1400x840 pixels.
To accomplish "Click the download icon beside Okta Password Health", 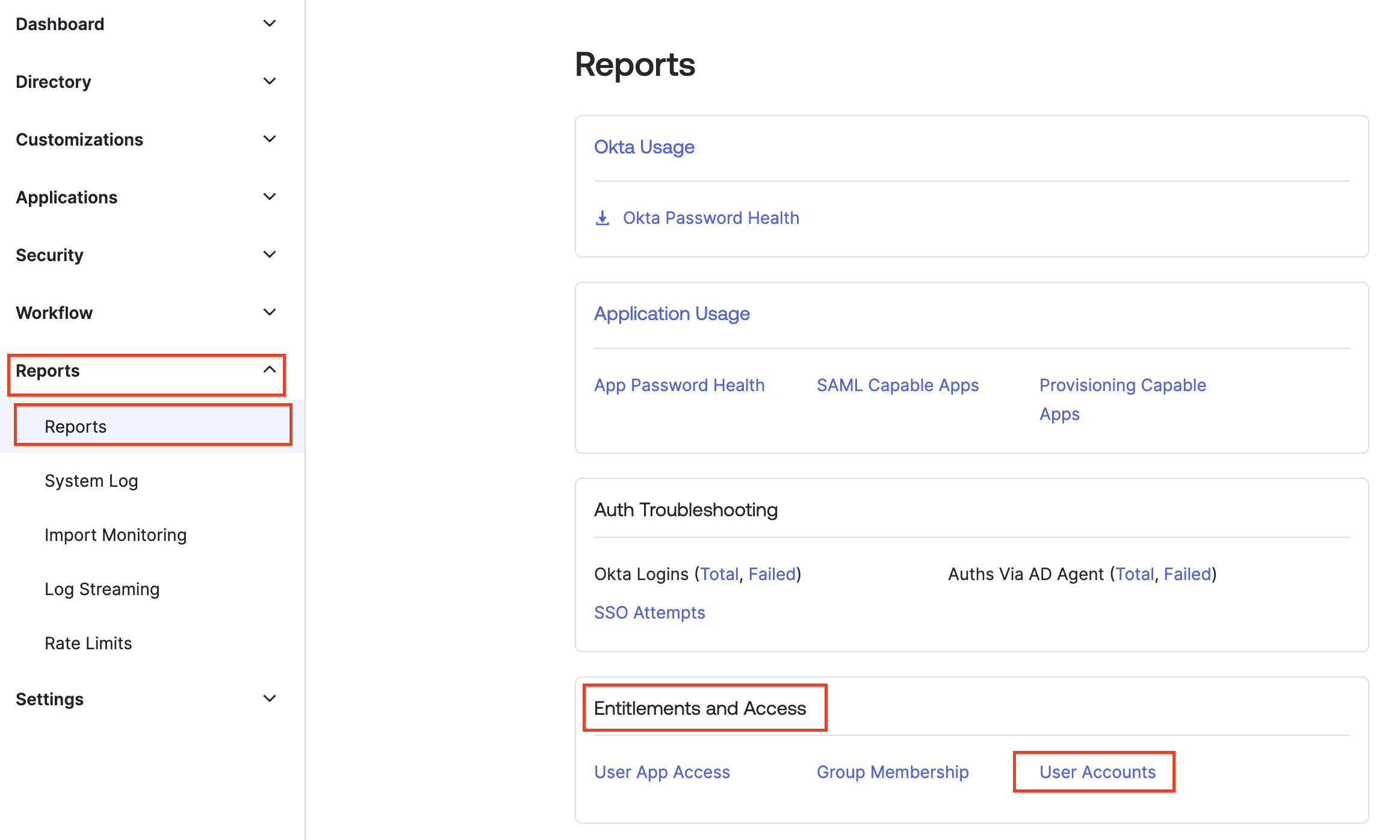I will pos(601,217).
